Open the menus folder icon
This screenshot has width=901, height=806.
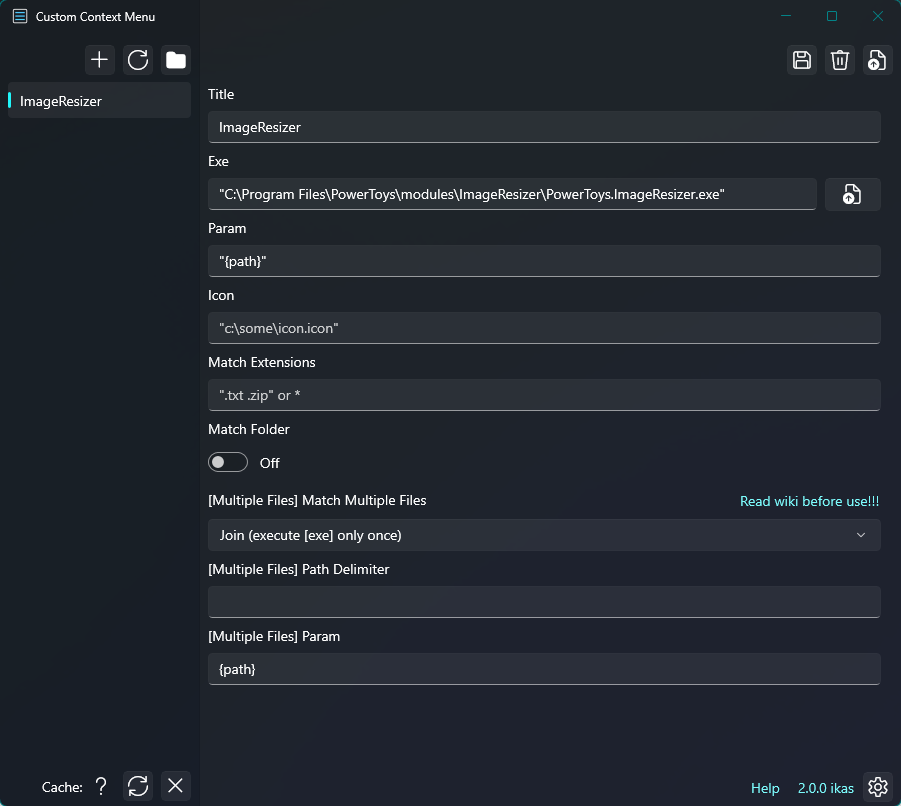176,60
